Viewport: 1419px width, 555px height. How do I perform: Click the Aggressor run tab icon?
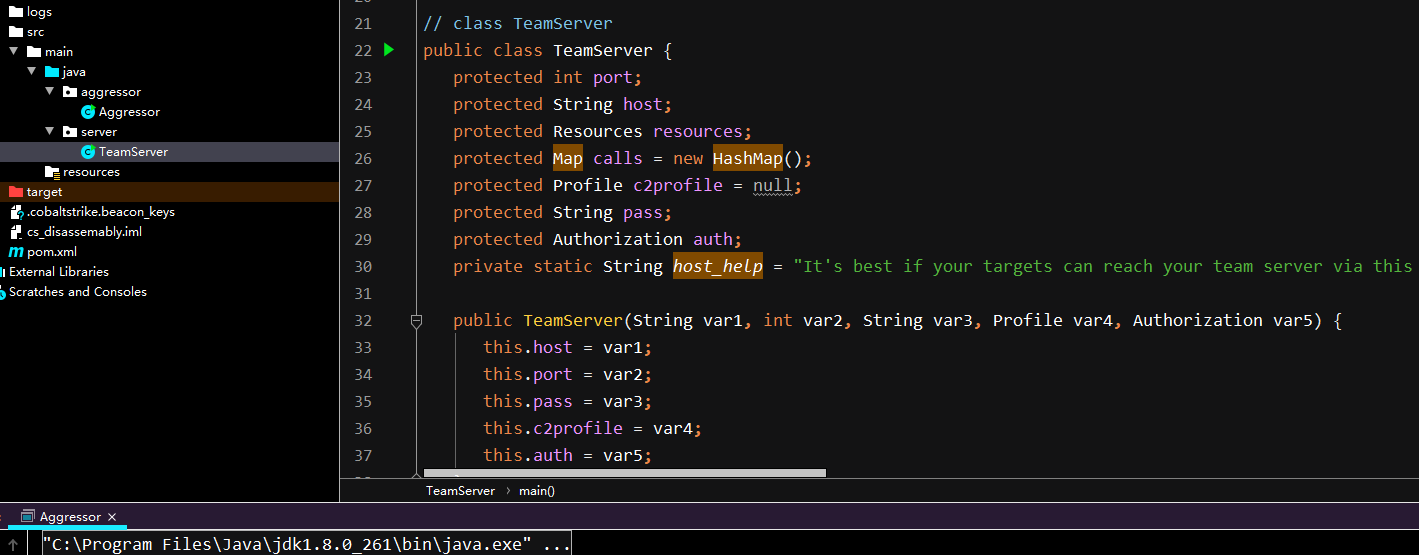click(x=27, y=517)
